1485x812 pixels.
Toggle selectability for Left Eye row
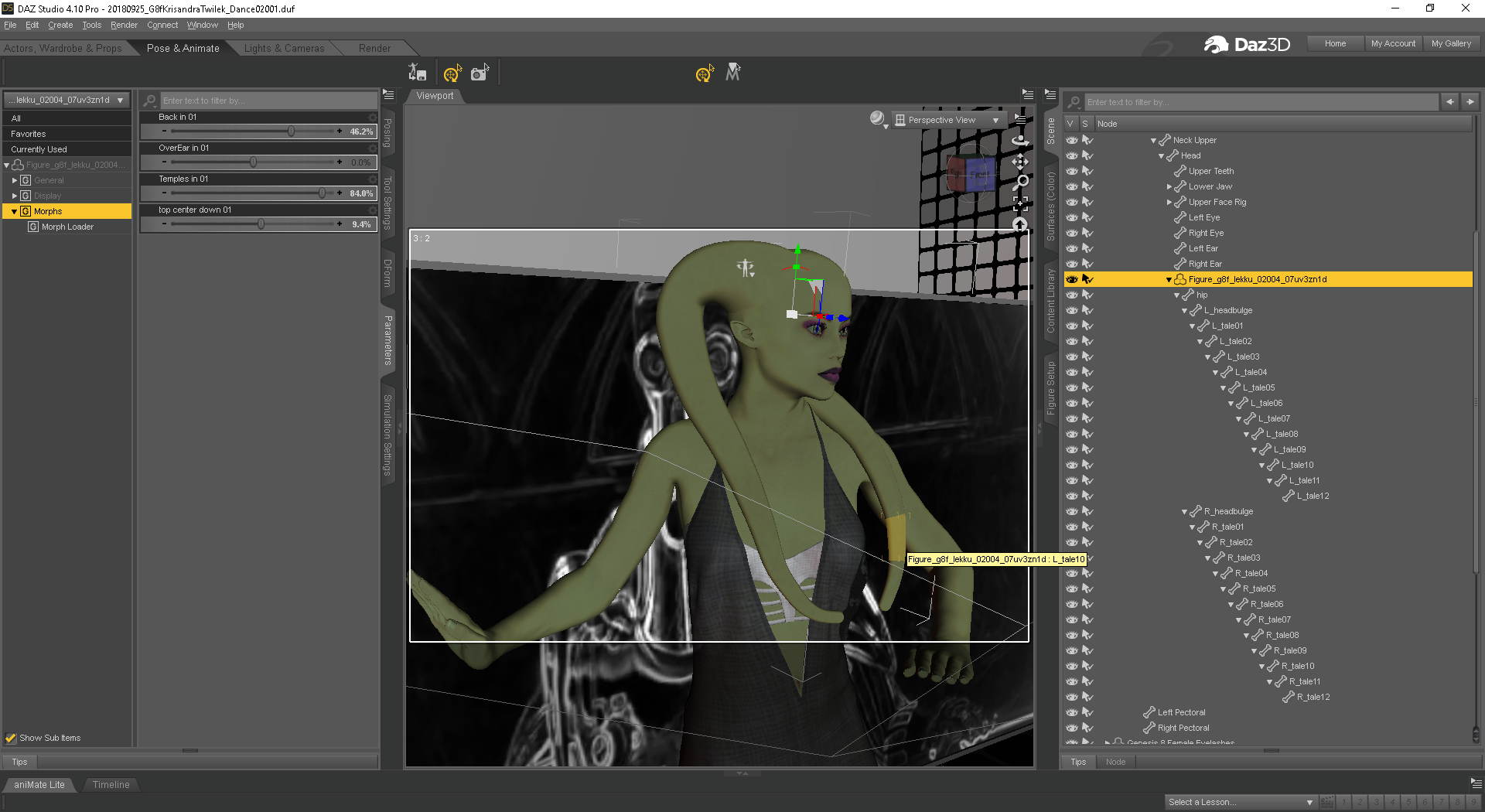click(1087, 217)
